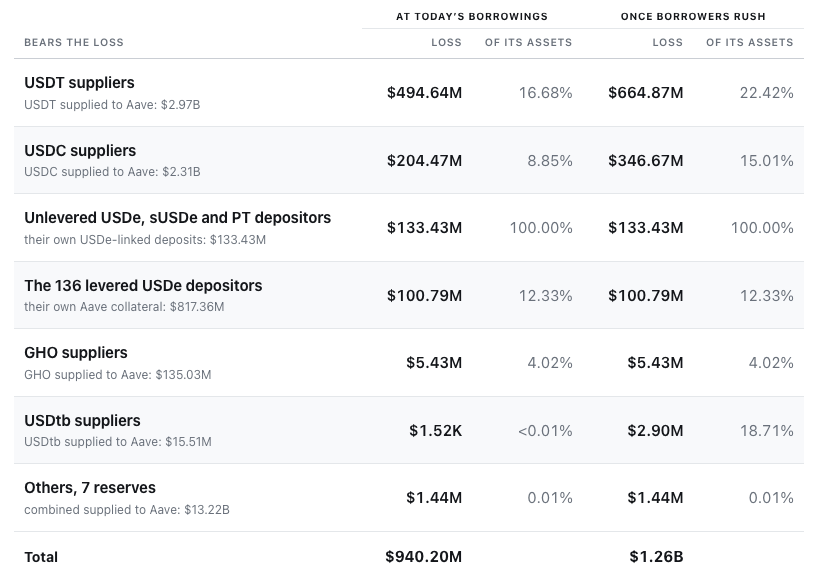Click the $494.64M USDT loss value
This screenshot has width=822, height=587.
click(425, 93)
